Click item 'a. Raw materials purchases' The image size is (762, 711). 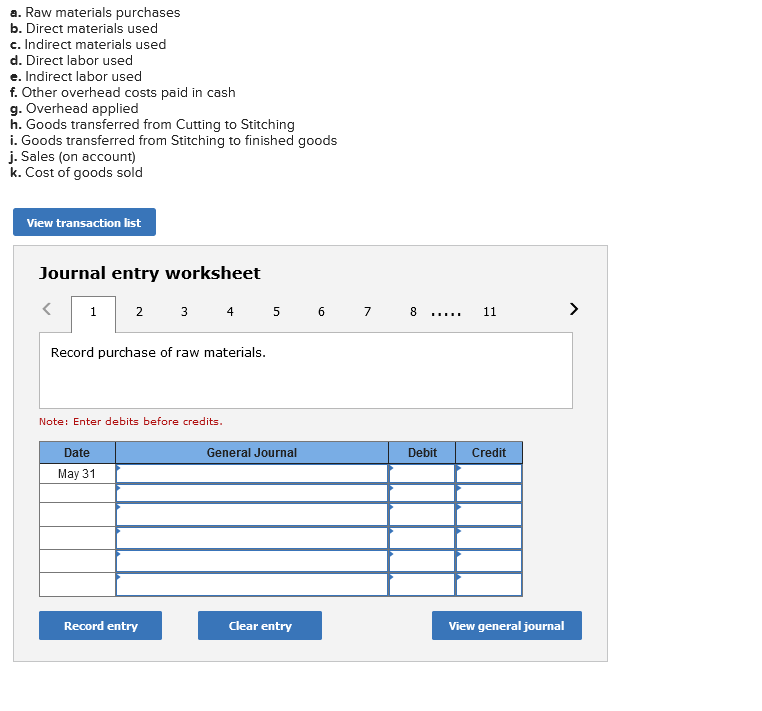click(95, 13)
